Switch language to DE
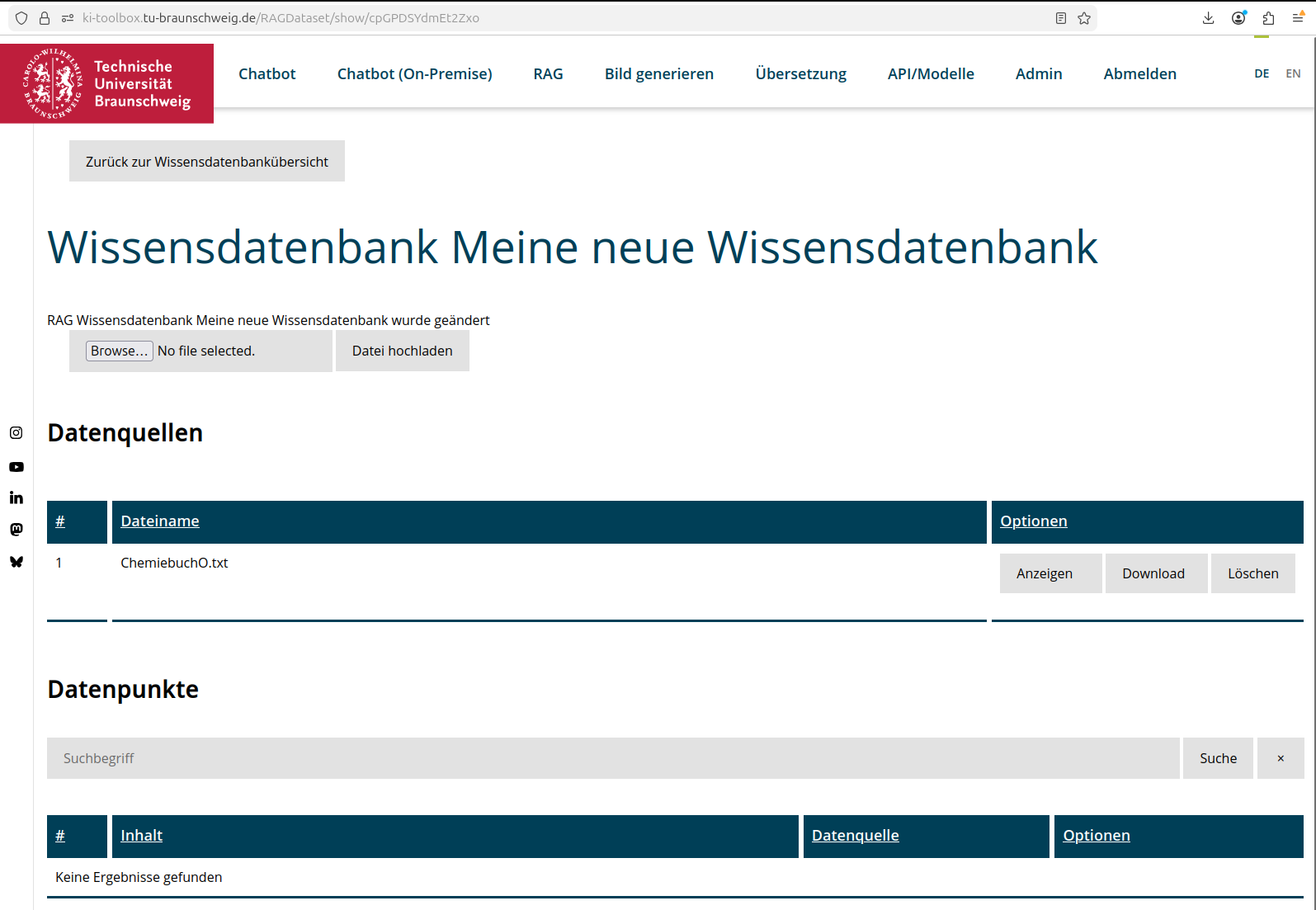Image resolution: width=1316 pixels, height=910 pixels. [x=1262, y=73]
